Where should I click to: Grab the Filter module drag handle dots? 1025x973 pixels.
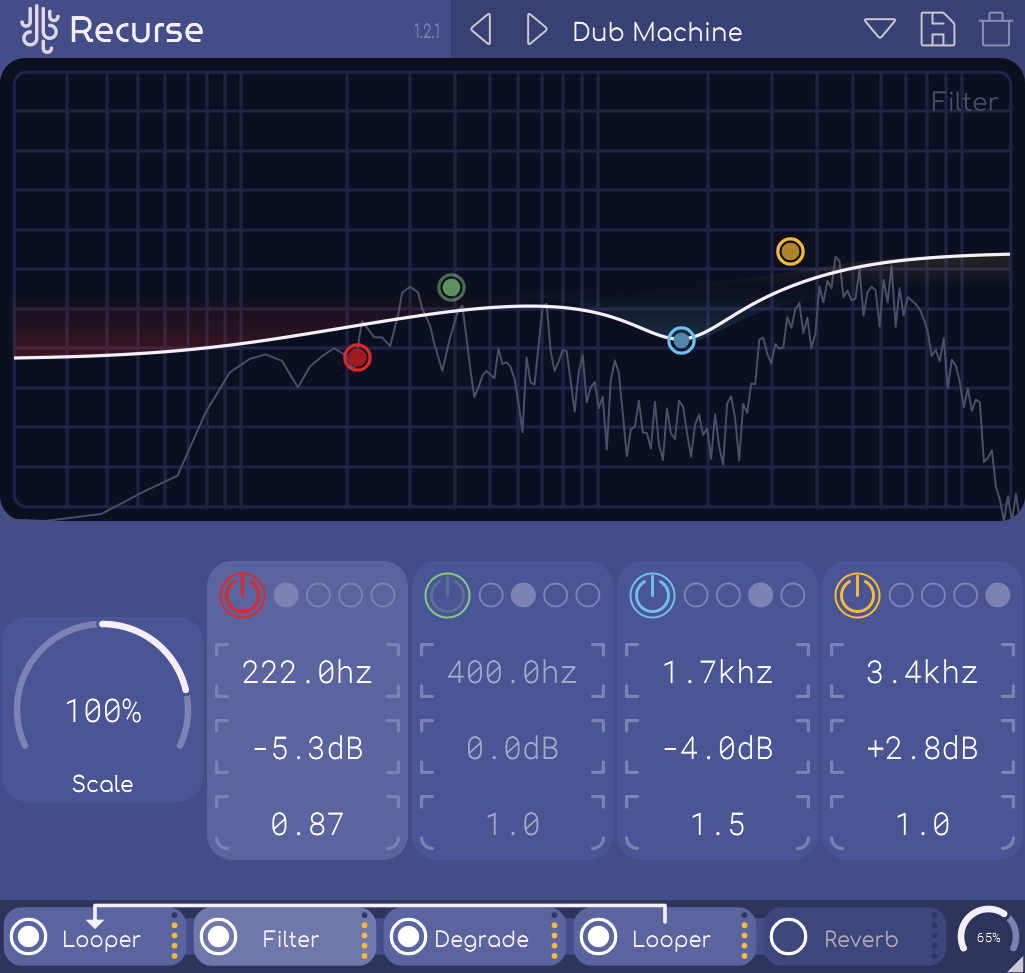[x=364, y=936]
